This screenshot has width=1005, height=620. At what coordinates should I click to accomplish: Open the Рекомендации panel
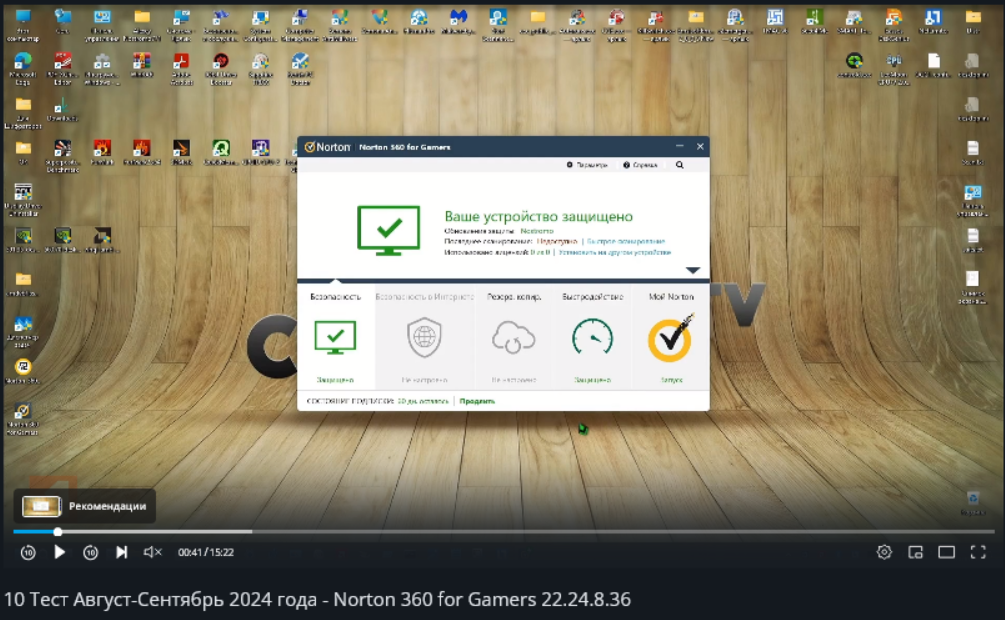85,506
